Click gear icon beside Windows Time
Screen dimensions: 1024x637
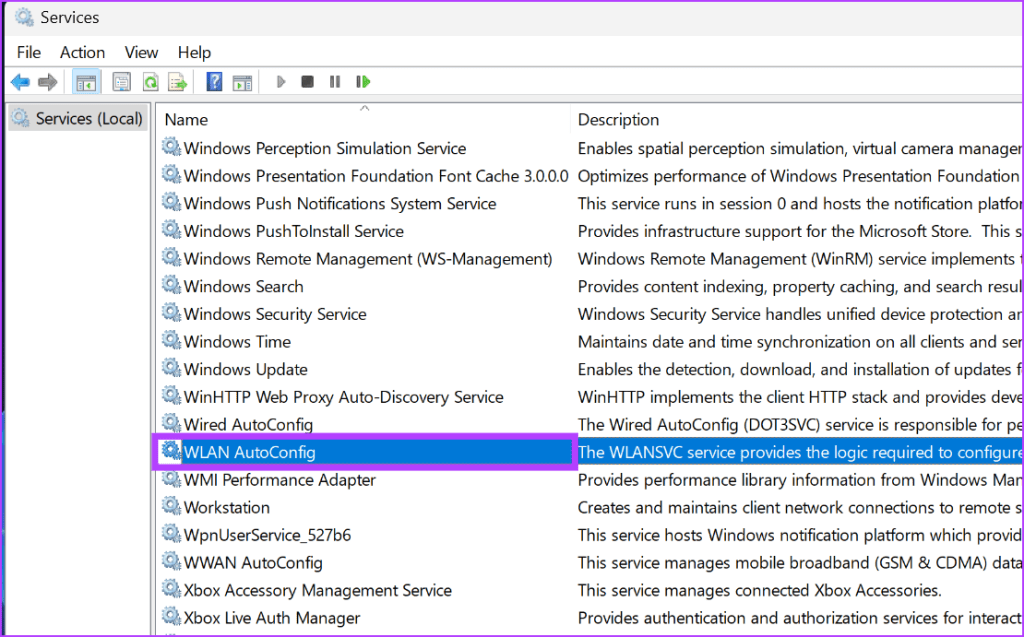(171, 340)
